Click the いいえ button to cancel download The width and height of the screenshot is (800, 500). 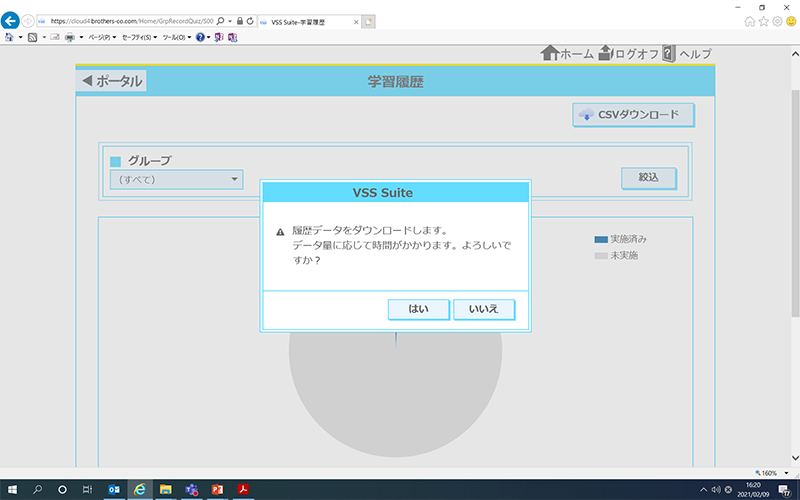484,310
